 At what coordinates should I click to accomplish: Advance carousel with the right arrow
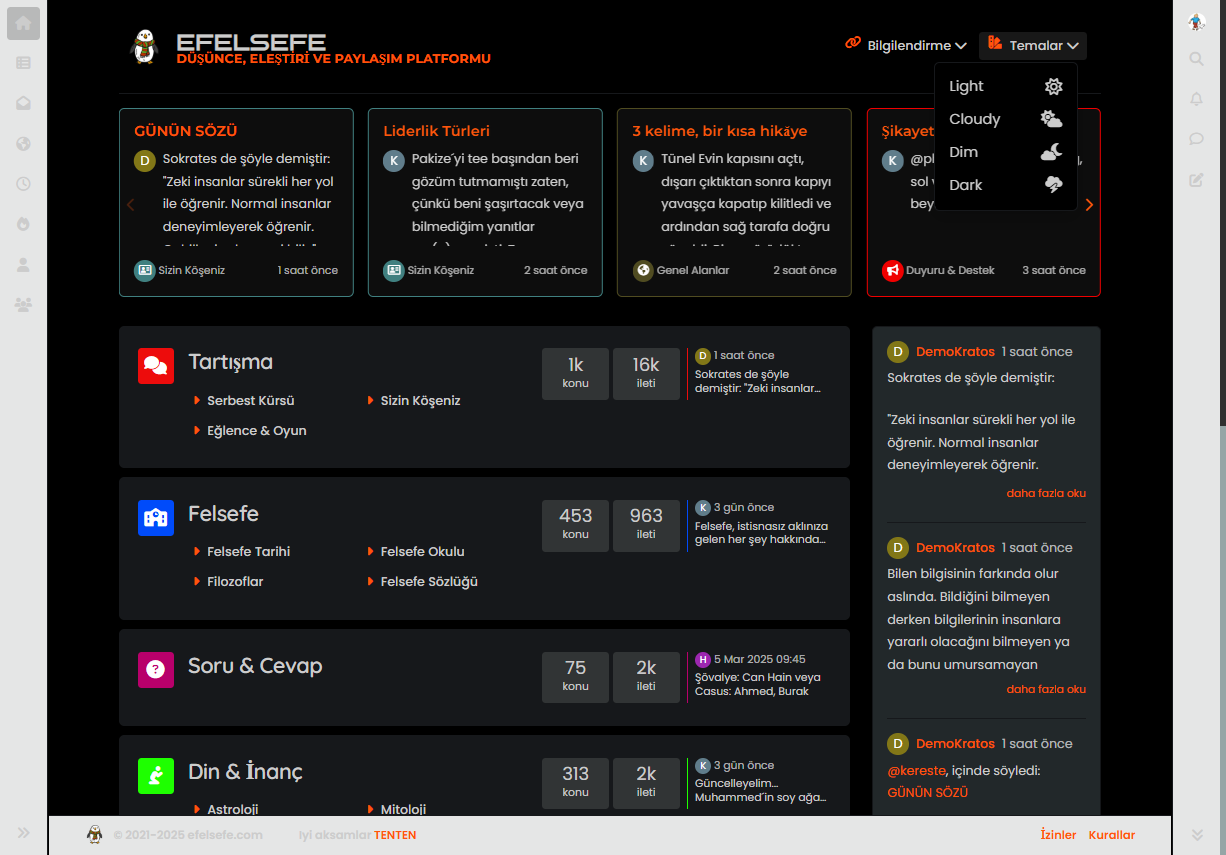pos(1089,205)
